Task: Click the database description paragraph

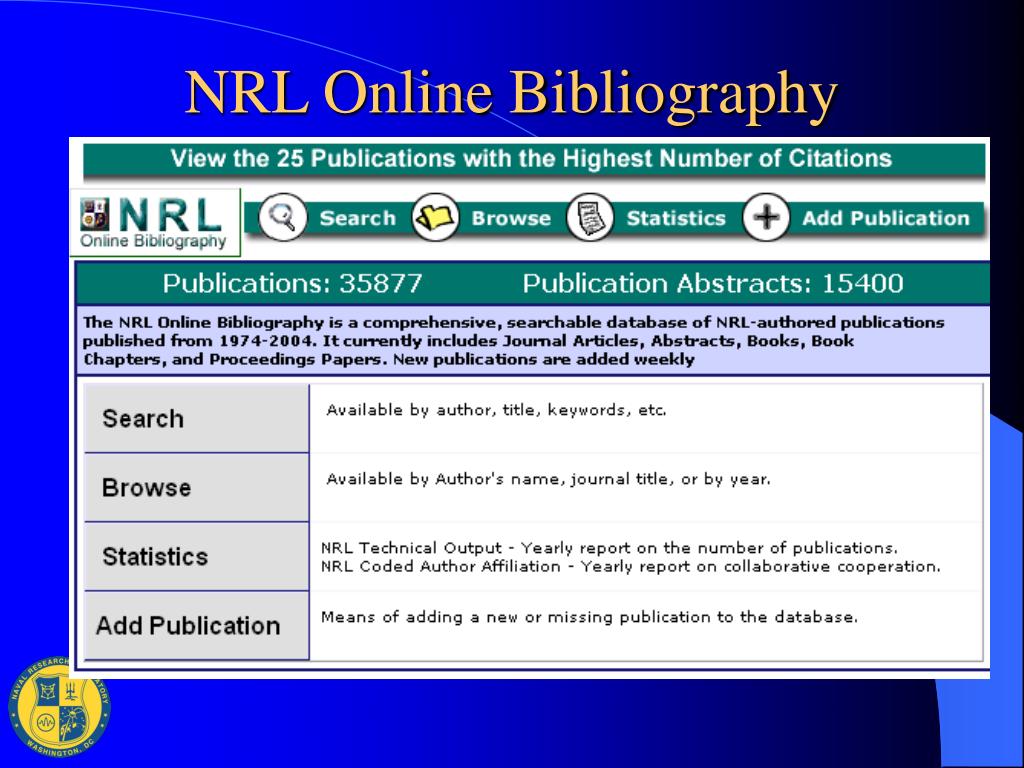Action: coord(513,341)
